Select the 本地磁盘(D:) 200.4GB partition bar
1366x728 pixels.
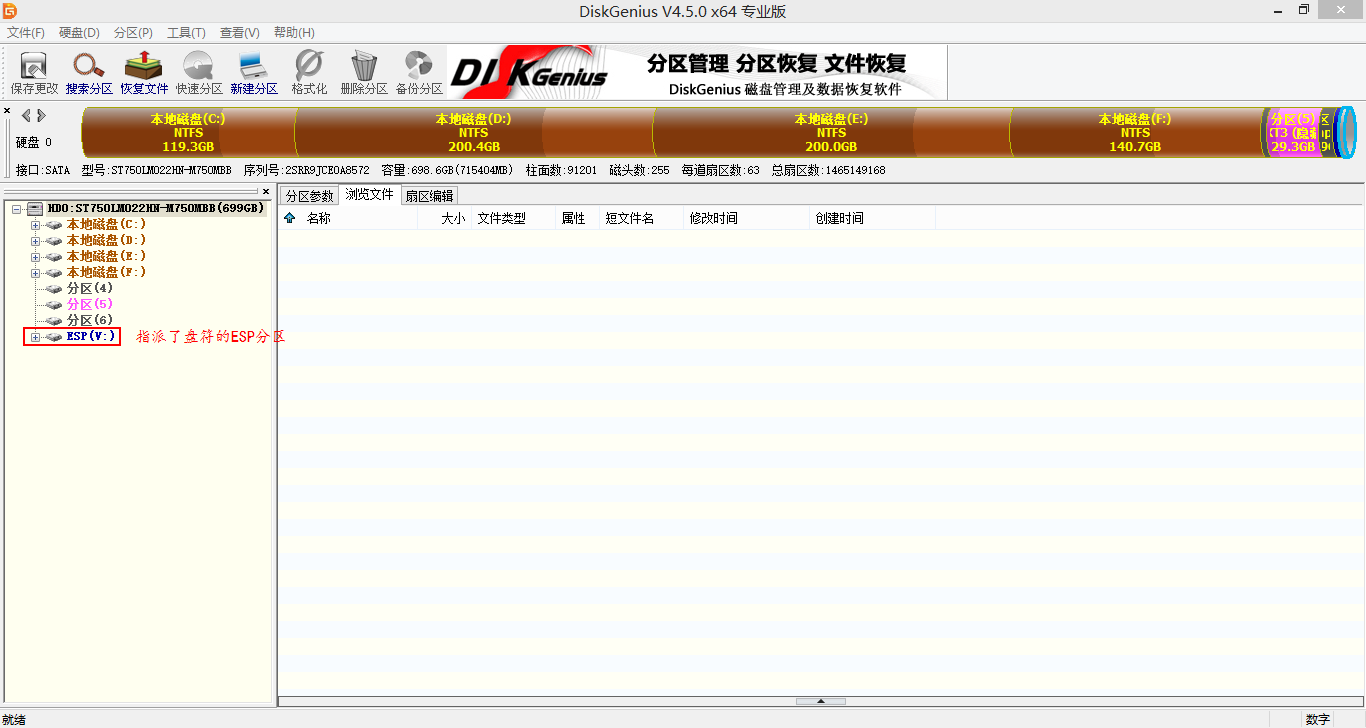[x=474, y=132]
